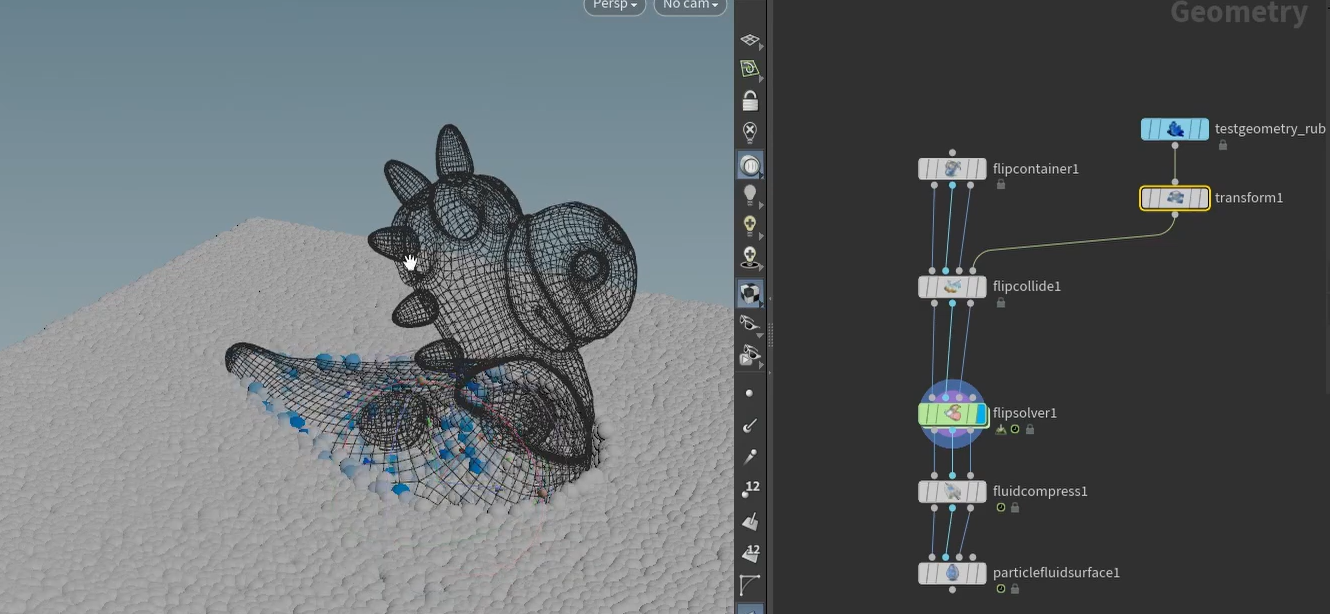Toggle display point normals icon
Viewport: 1330px width, 614px height.
(x=749, y=425)
